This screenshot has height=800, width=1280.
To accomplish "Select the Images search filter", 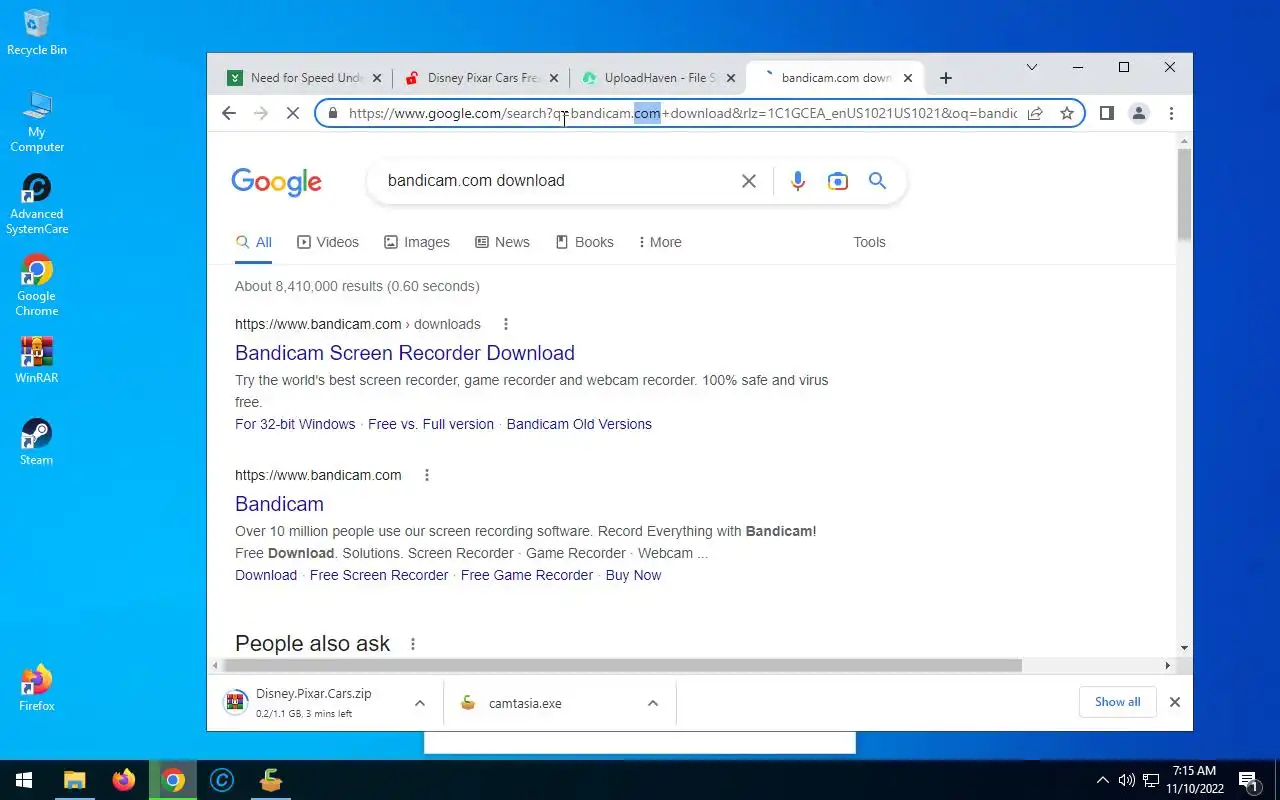I will [417, 242].
